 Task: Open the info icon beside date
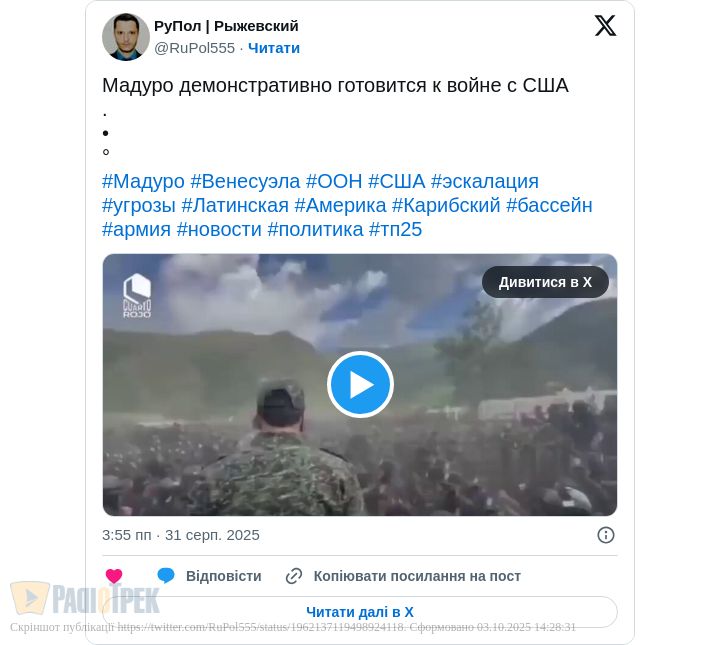point(606,535)
